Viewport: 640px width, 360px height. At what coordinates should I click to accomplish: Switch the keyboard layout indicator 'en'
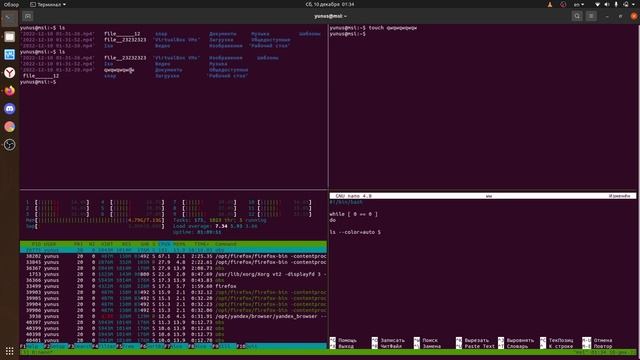579,4
